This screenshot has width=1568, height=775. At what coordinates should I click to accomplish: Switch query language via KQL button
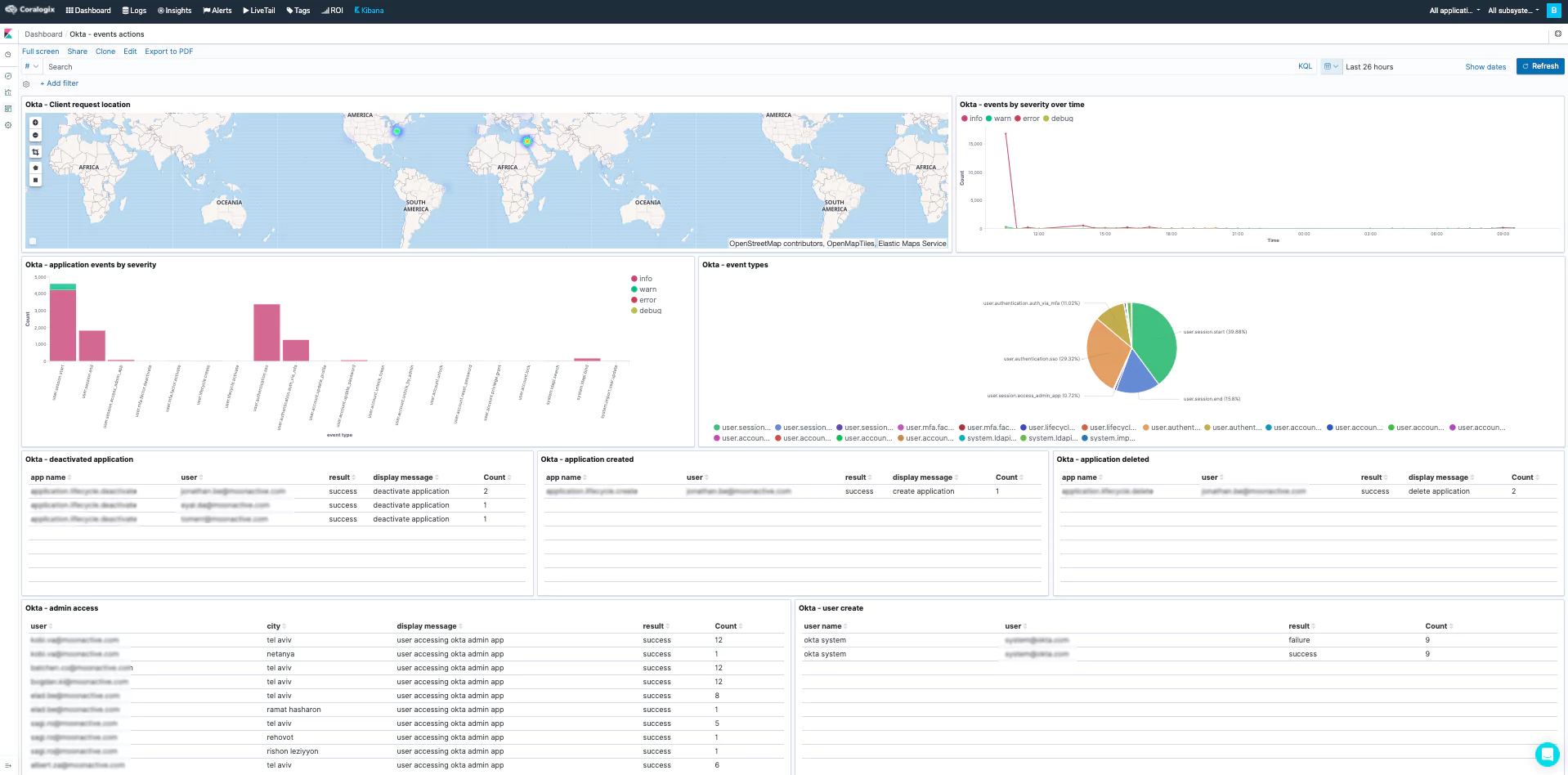coord(1305,66)
